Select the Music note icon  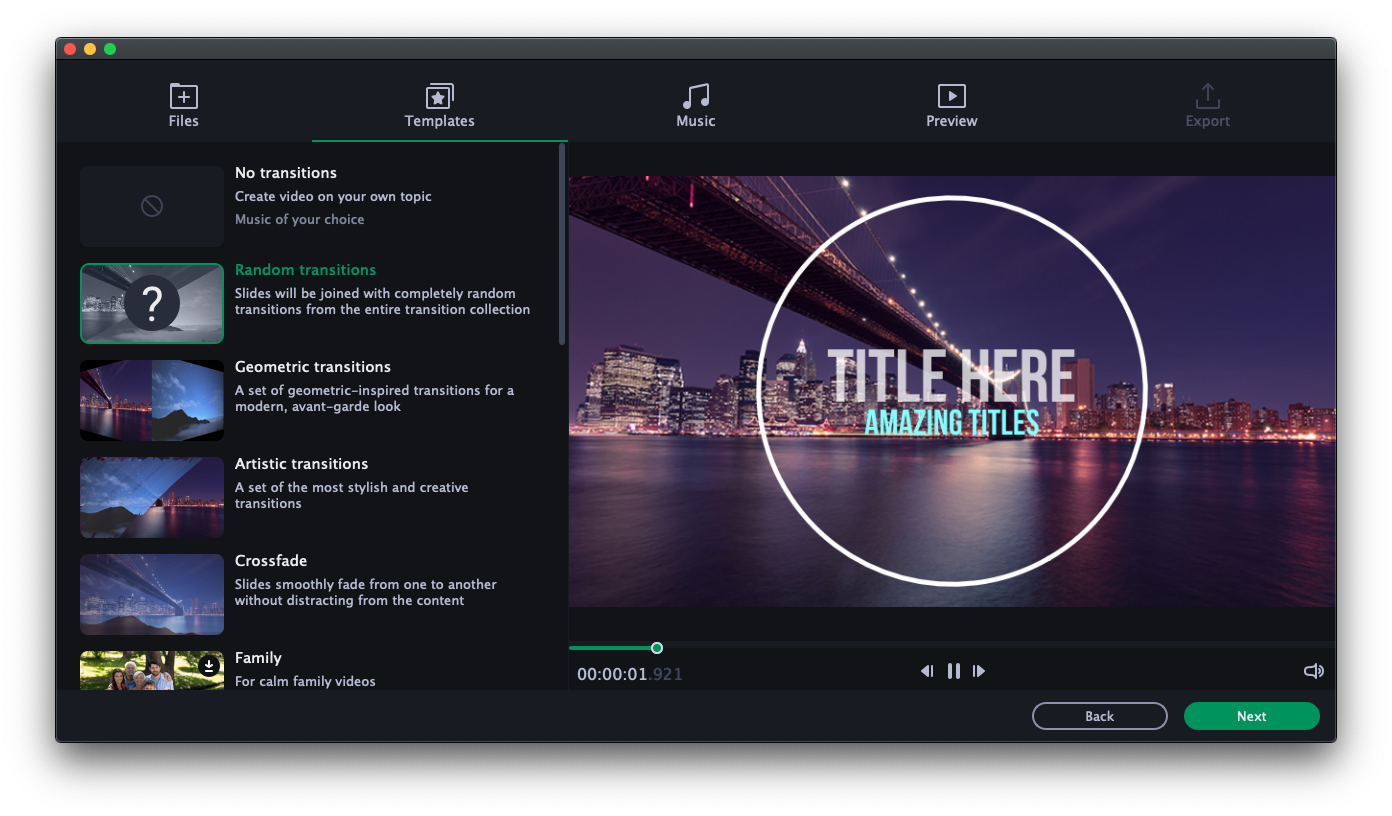(695, 96)
